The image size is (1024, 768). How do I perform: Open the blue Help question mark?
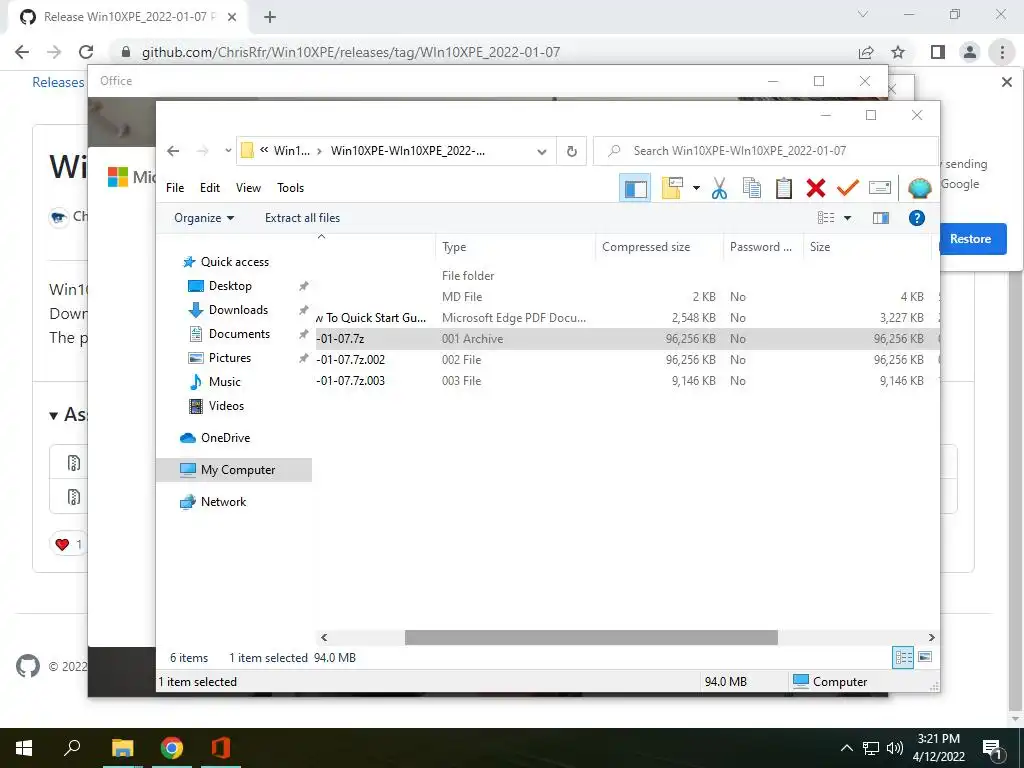916,218
